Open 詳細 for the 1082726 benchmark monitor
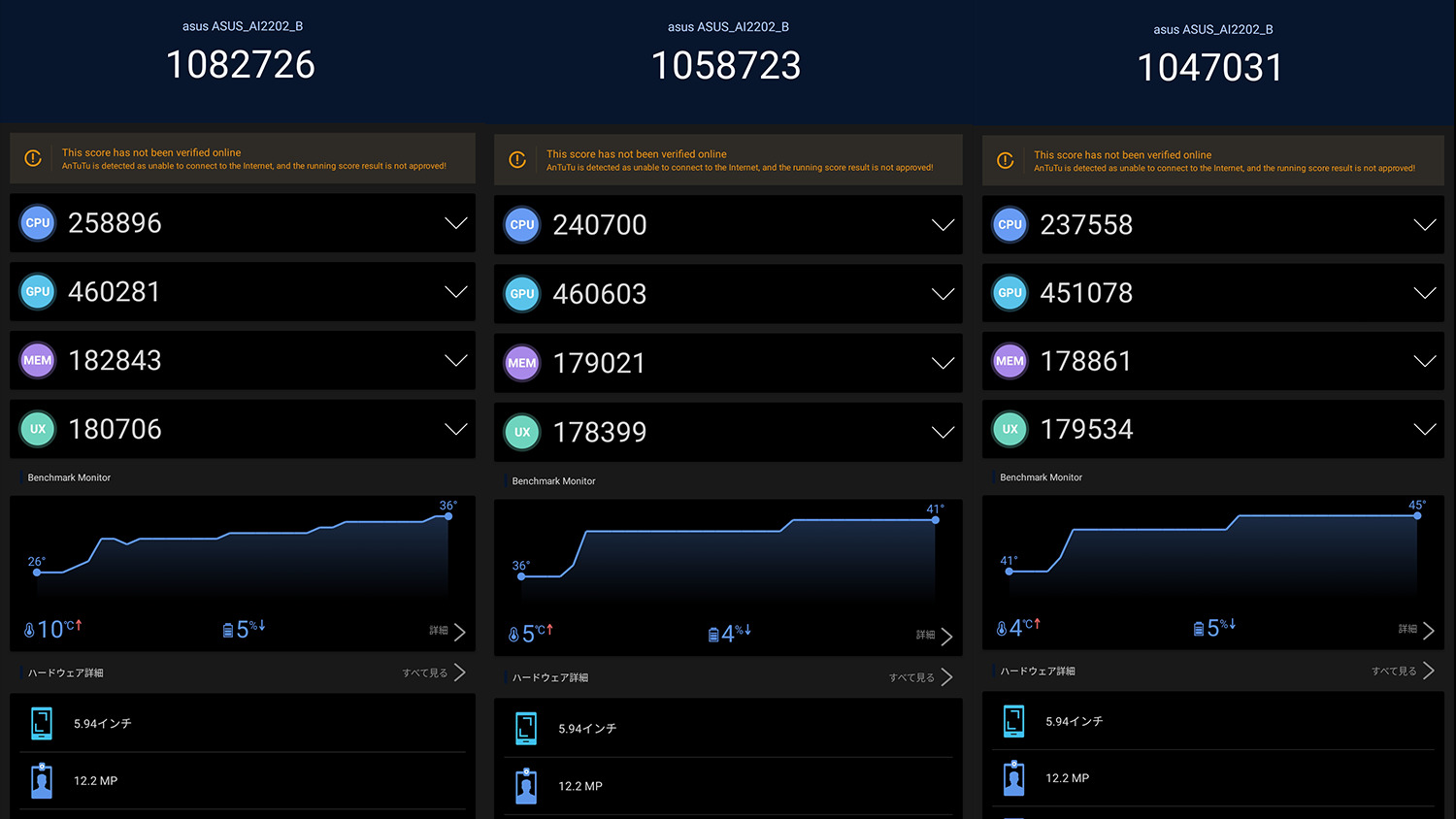This screenshot has width=1456, height=819. [447, 631]
